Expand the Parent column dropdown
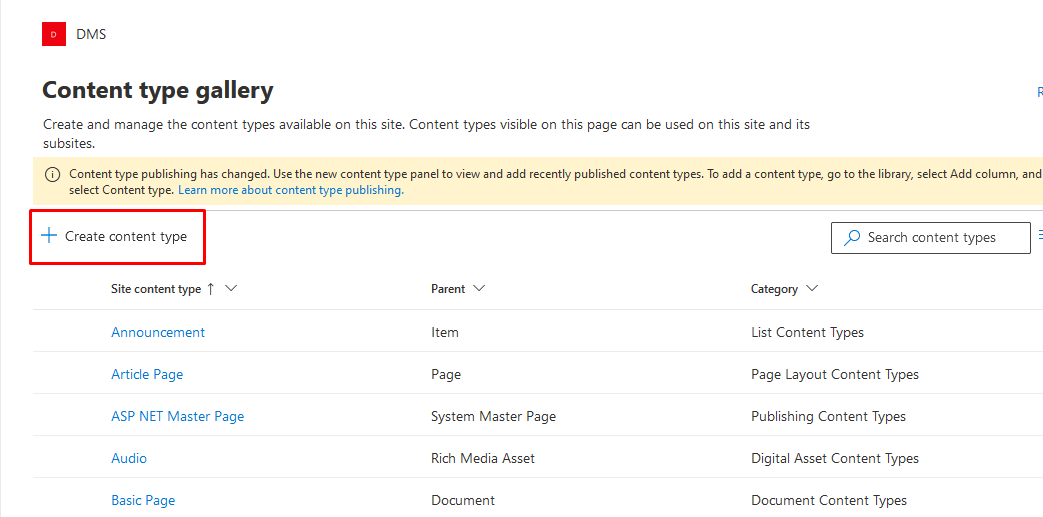1043x517 pixels. tap(478, 289)
